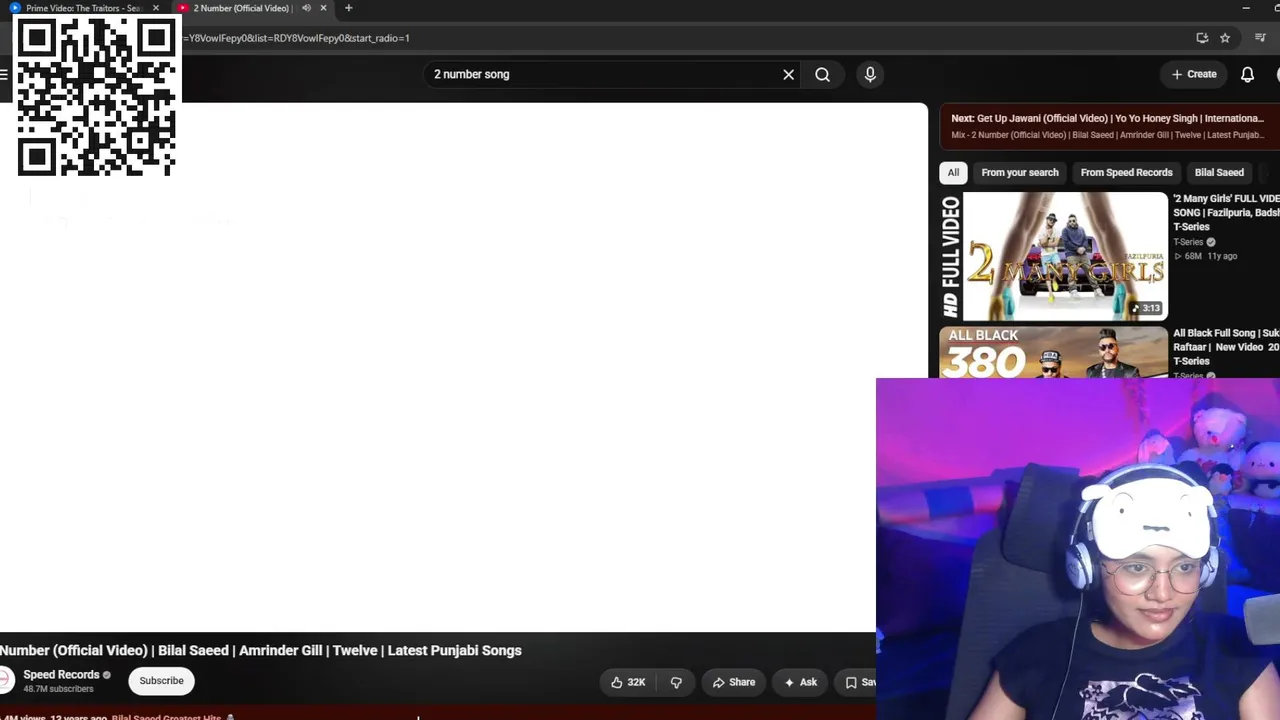
Task: Open 'All Black Full Song' title link
Action: 1226,347
